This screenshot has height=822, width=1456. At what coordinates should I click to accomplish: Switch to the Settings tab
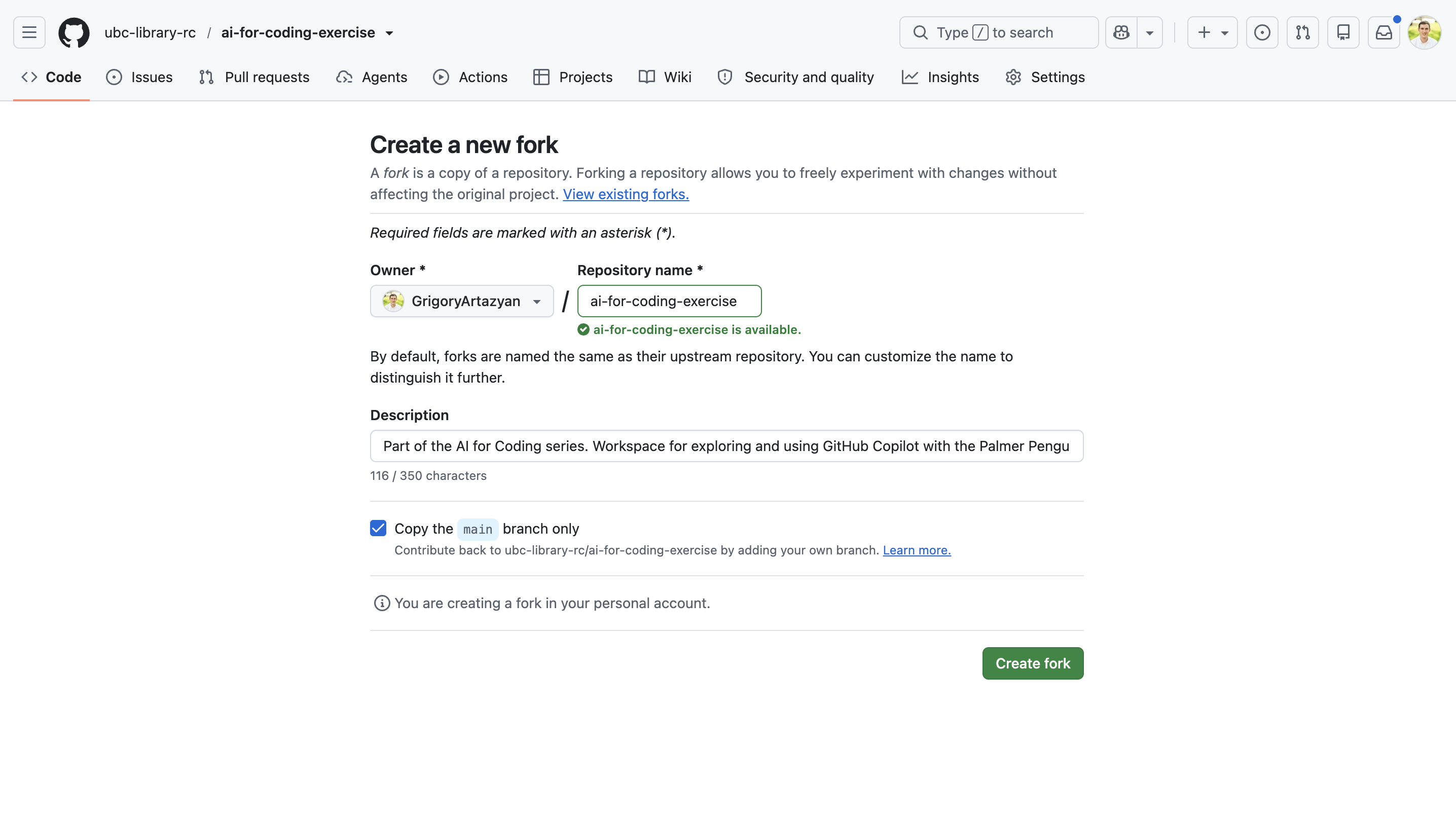(1045, 77)
